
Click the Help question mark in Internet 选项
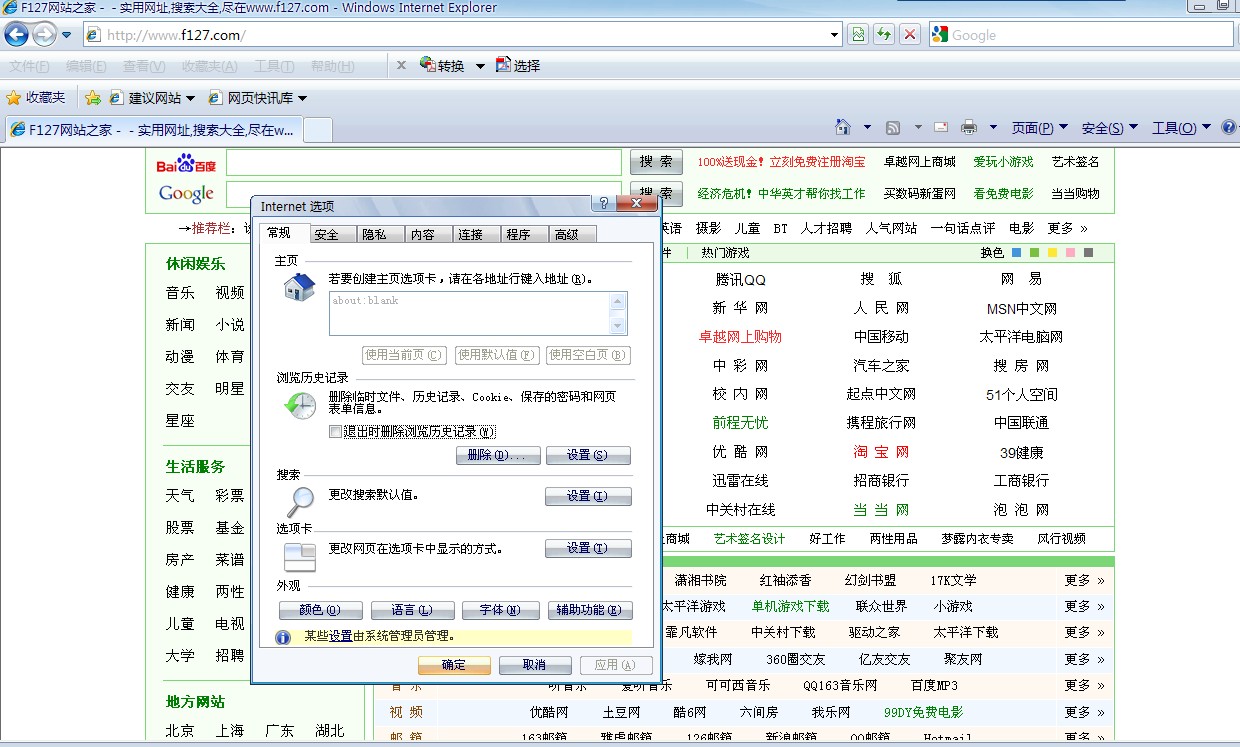(x=603, y=204)
